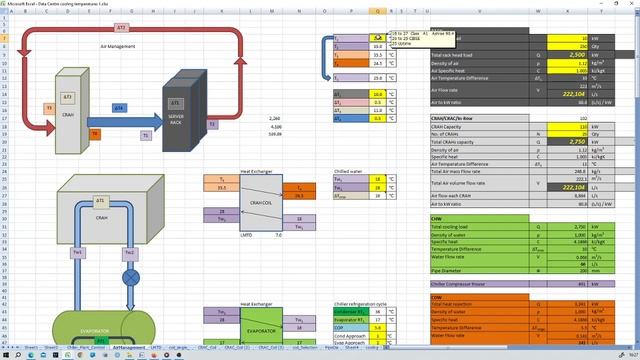Click the ΔT1 box on the lower CRAH unit

click(x=100, y=201)
